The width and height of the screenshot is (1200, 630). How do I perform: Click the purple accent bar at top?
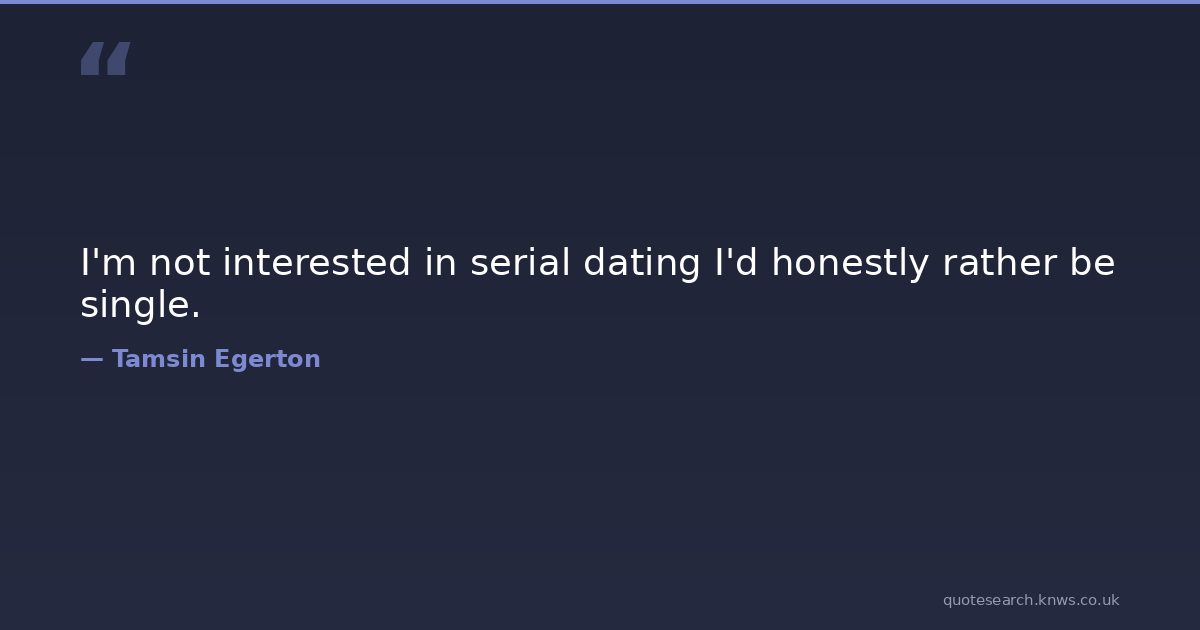pyautogui.click(x=600, y=2)
